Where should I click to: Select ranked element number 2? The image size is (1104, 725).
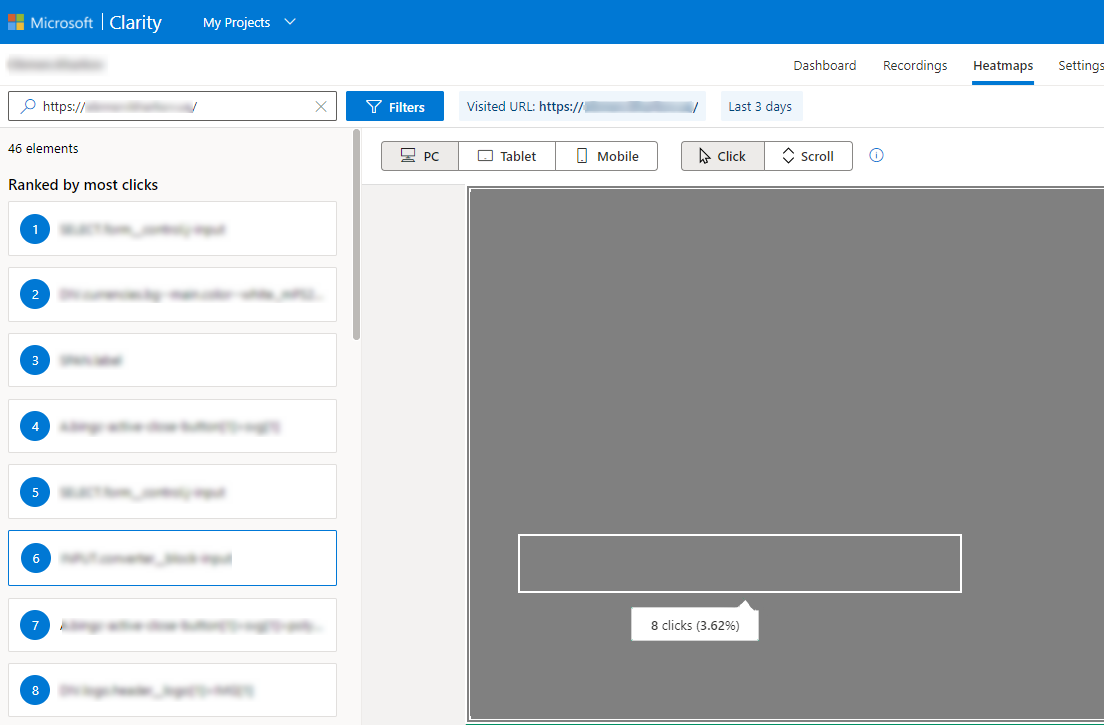tap(172, 294)
